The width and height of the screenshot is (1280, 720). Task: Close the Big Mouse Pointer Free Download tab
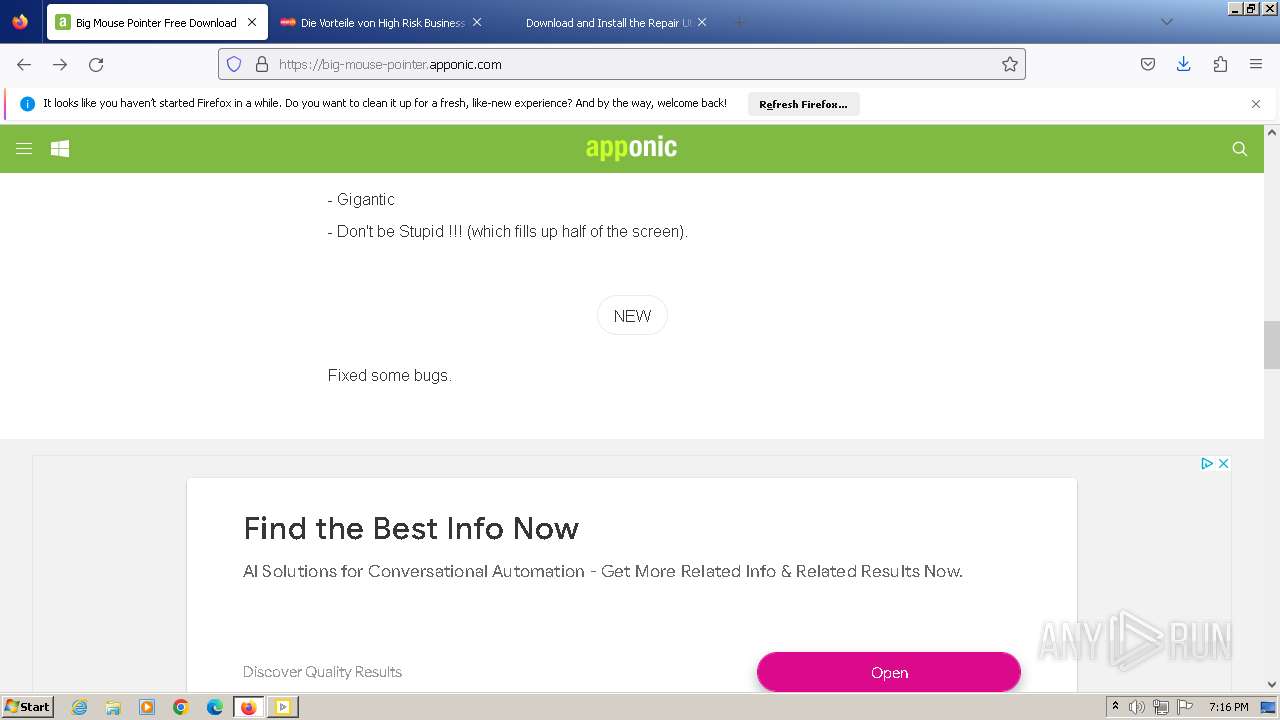click(252, 22)
